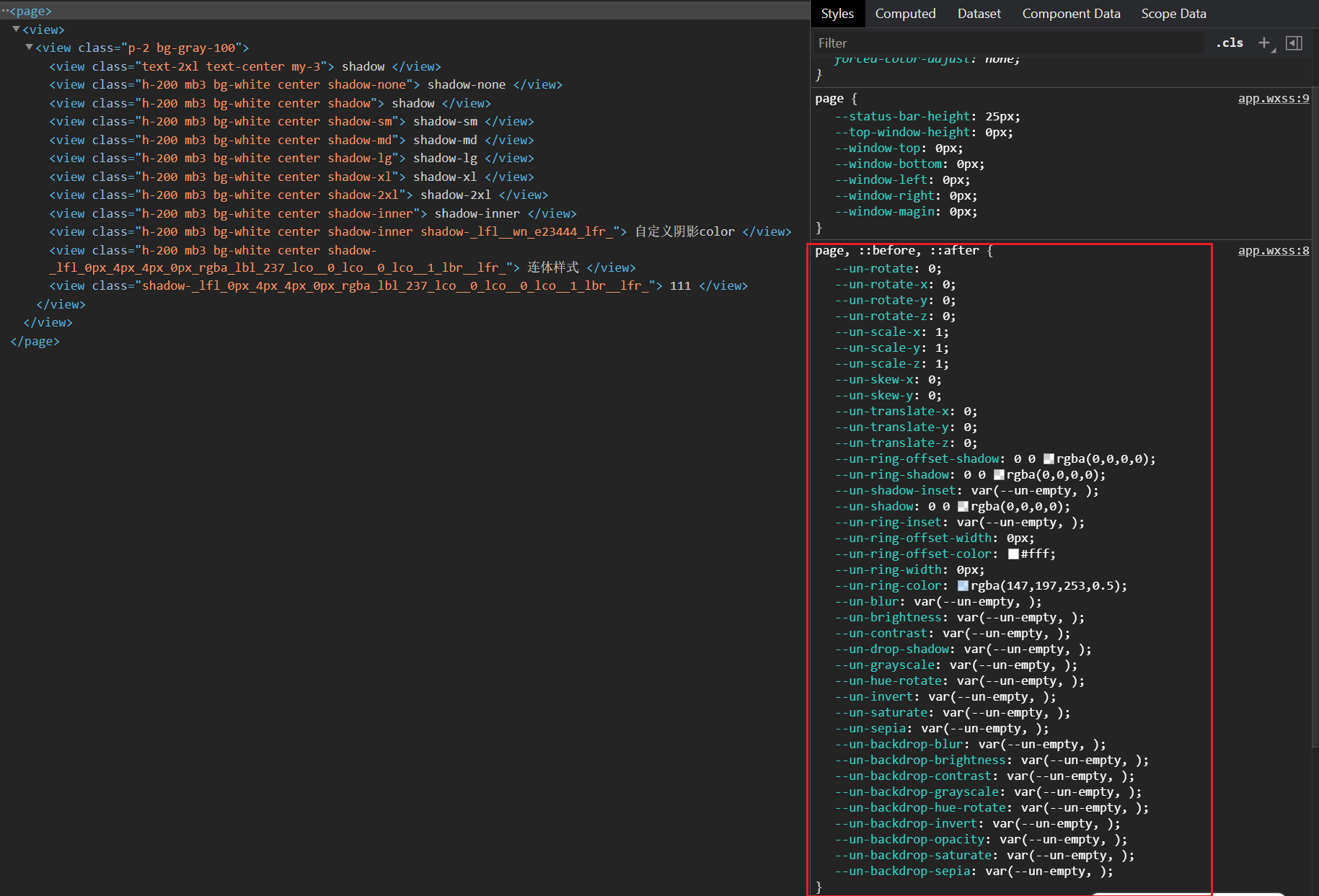This screenshot has width=1319, height=896.
Task: Open the Component Data tab
Action: click(1071, 13)
